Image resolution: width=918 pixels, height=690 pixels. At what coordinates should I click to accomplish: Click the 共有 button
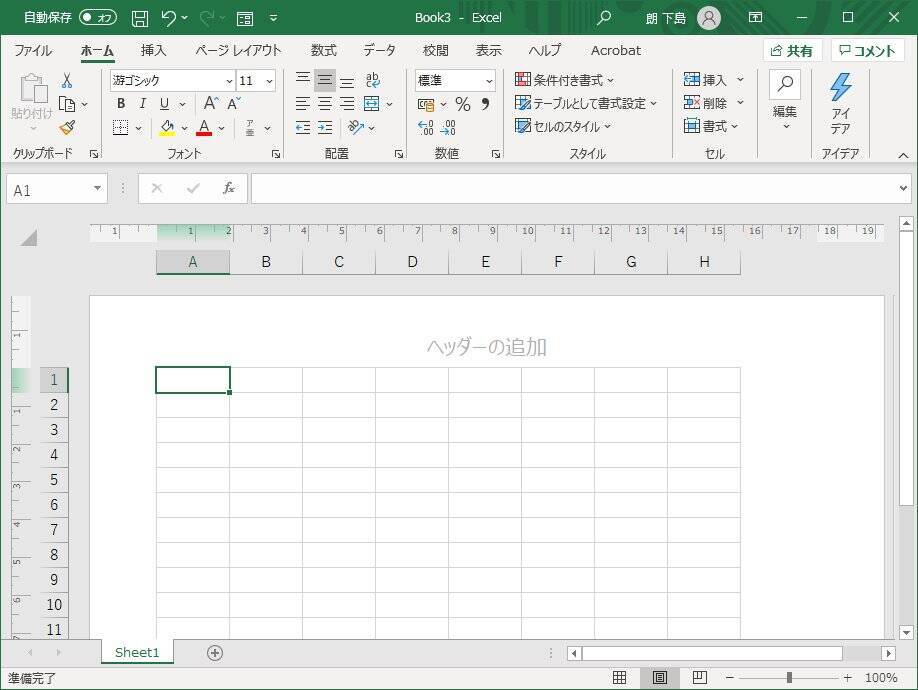tap(792, 51)
